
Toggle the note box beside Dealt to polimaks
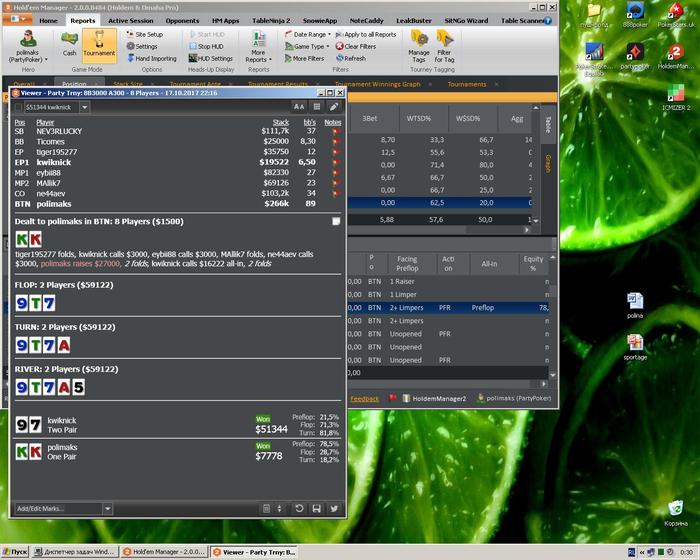336,221
